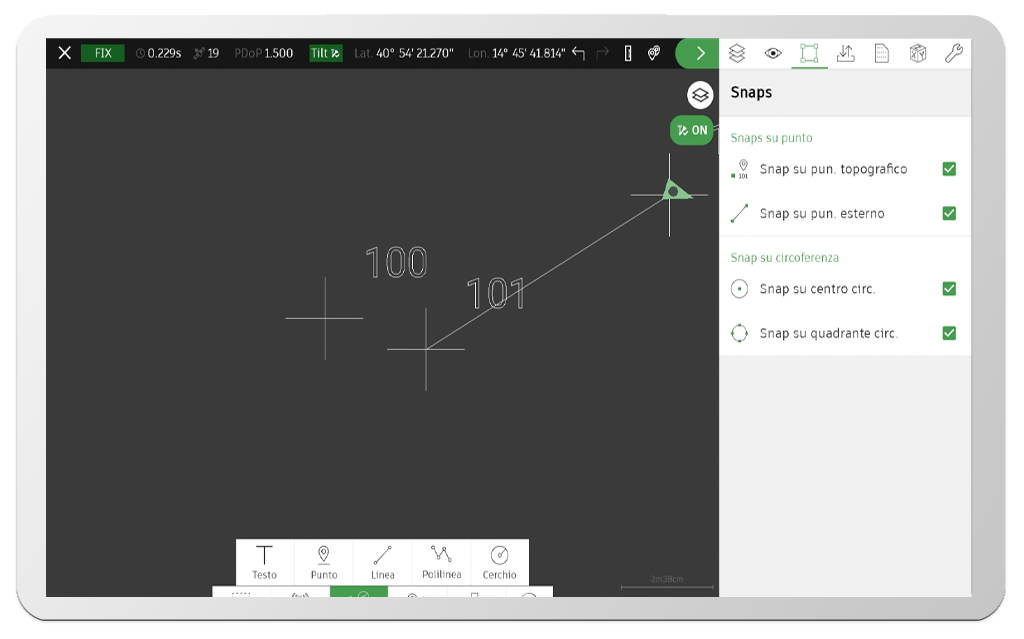Click the Tilt indicator control
Image resolution: width=1024 pixels, height=639 pixels.
(x=327, y=53)
